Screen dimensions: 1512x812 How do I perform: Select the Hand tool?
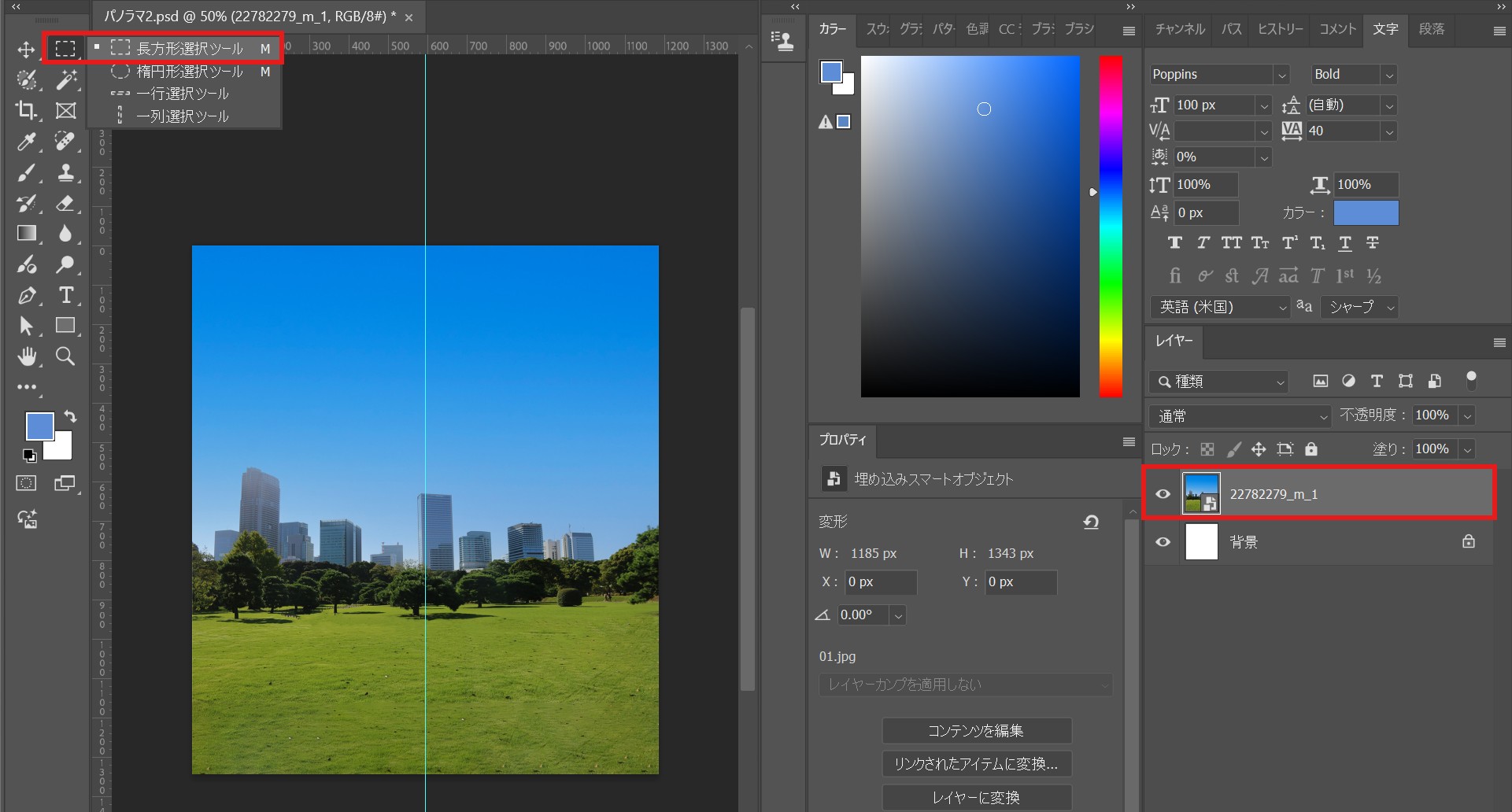coord(27,356)
